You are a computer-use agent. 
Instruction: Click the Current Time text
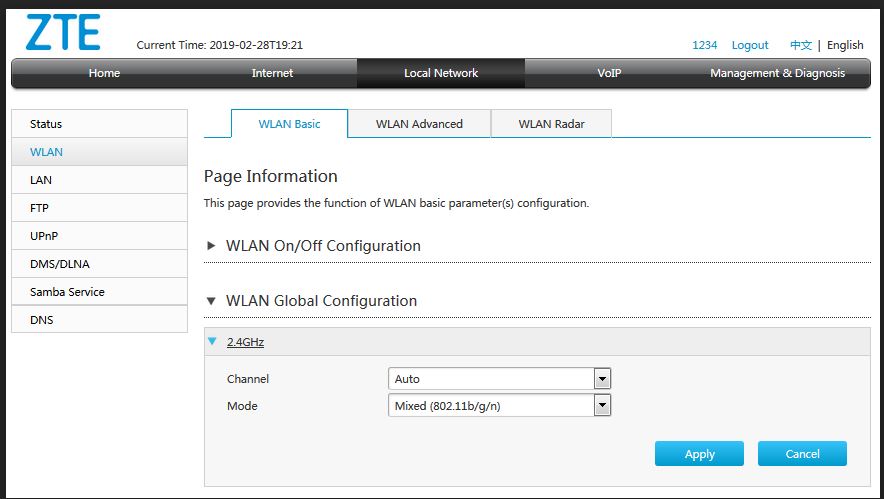pos(219,45)
